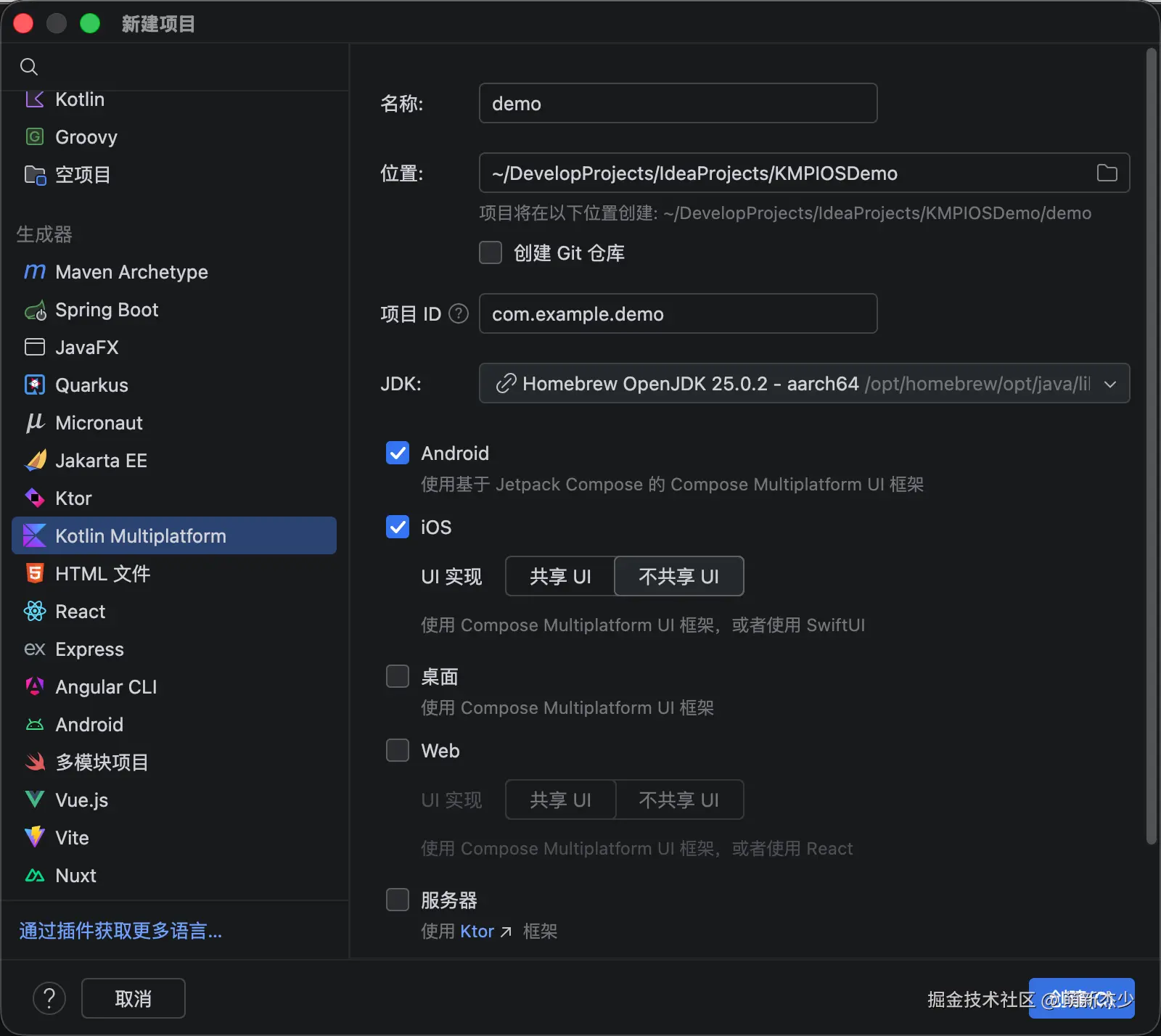The width and height of the screenshot is (1161, 1036).
Task: Click the Spring Boot icon
Action: 35,310
